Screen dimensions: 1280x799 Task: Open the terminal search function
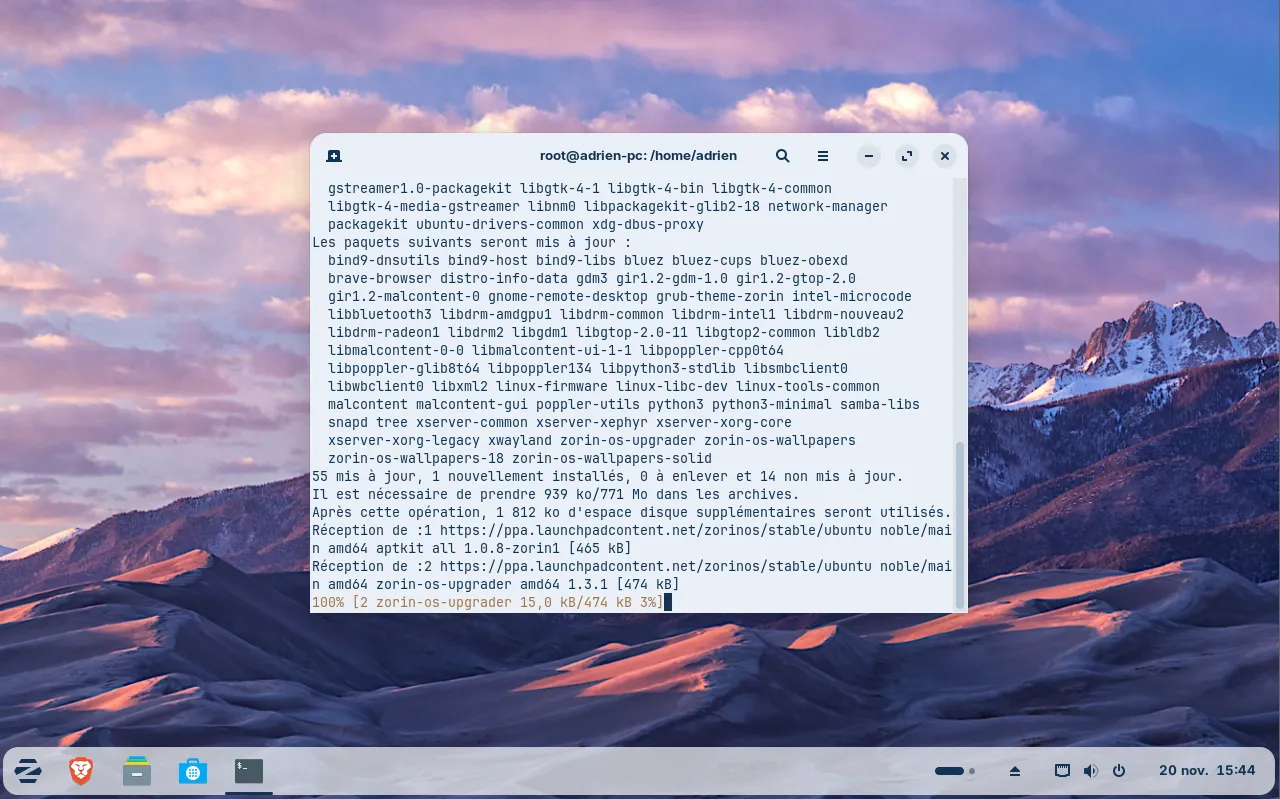pyautogui.click(x=782, y=156)
